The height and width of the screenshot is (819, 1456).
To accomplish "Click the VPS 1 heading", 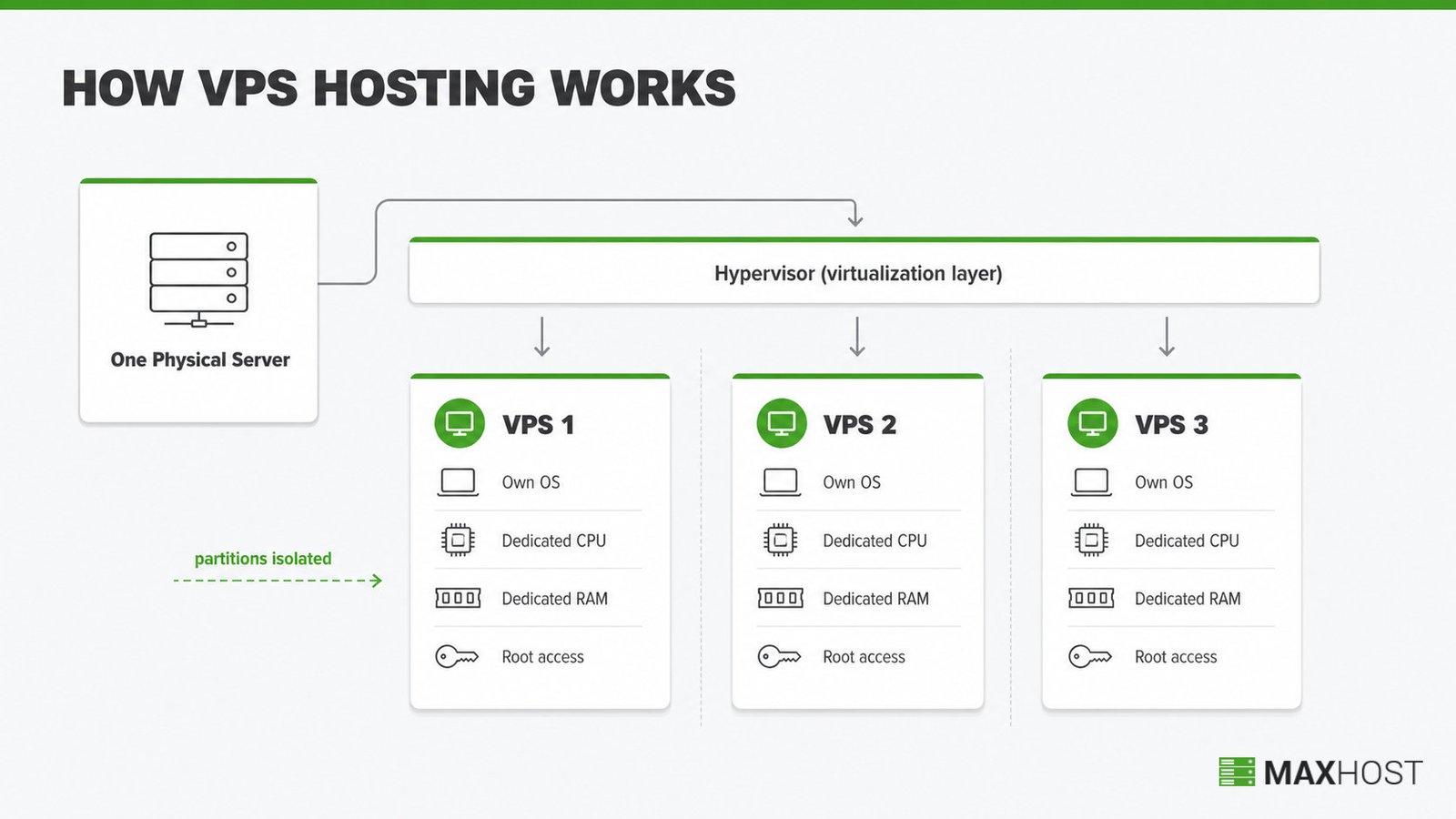I will coord(538,424).
